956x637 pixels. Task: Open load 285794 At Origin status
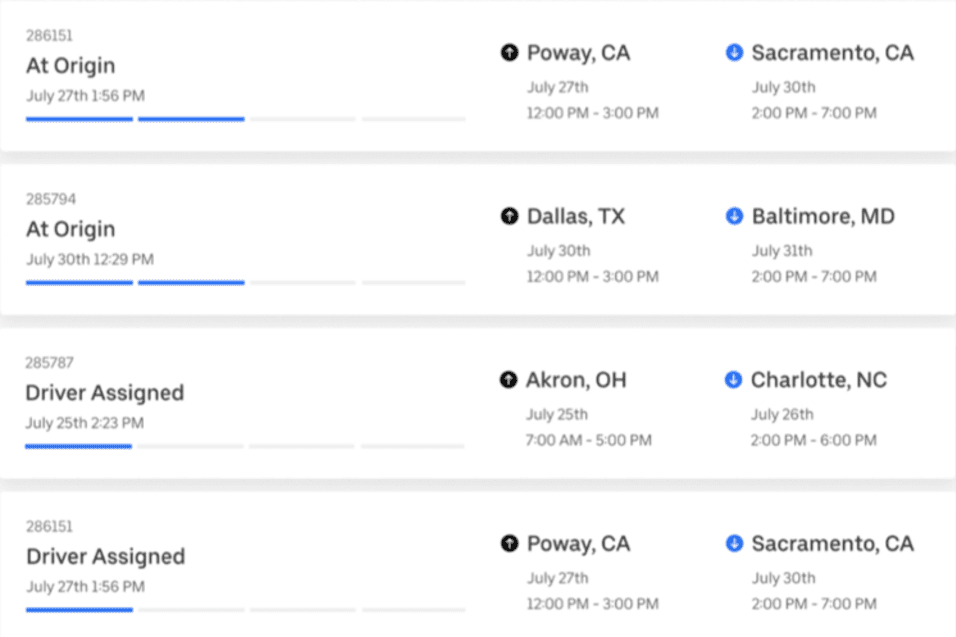71,229
